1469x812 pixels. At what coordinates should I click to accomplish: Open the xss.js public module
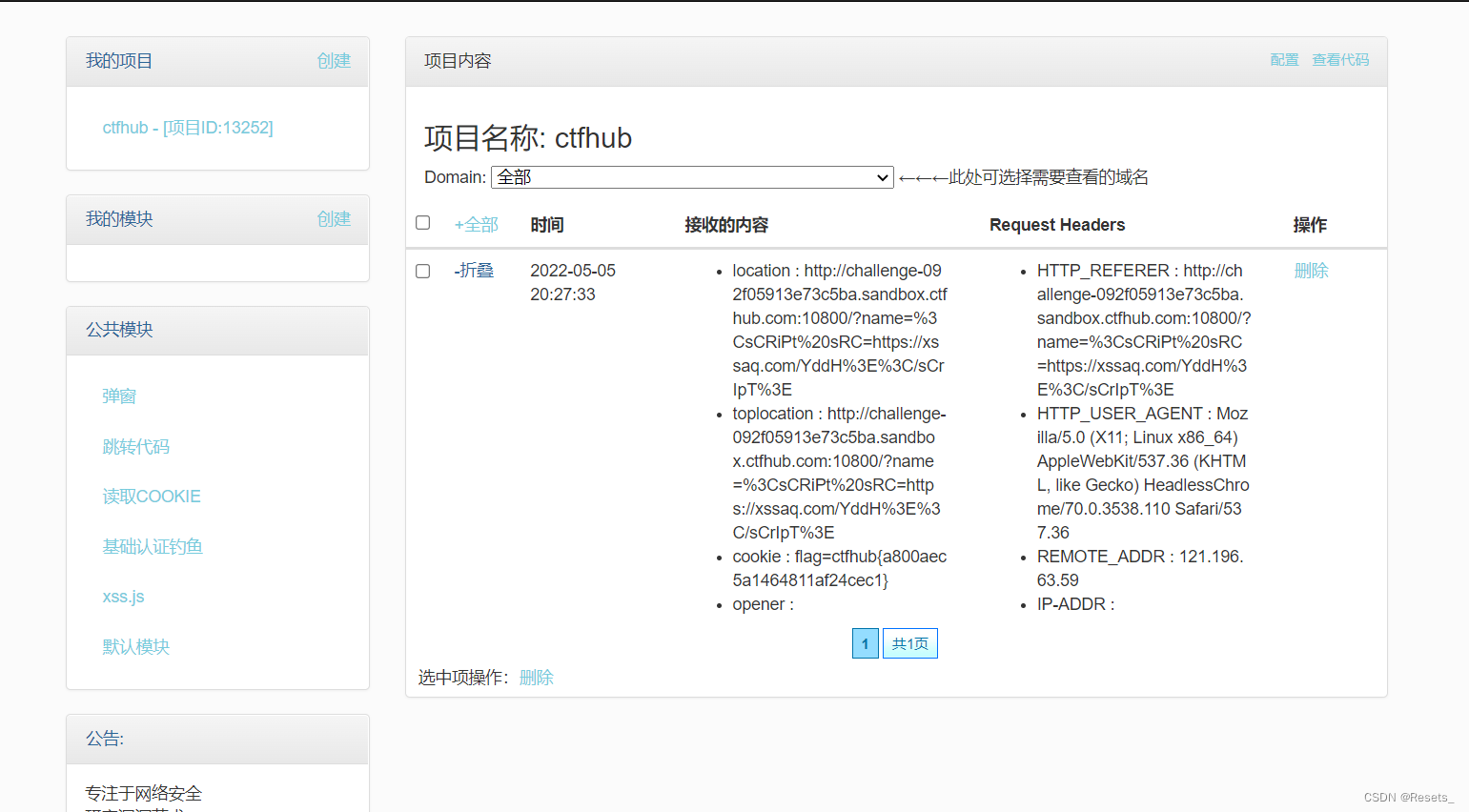pyautogui.click(x=123, y=597)
